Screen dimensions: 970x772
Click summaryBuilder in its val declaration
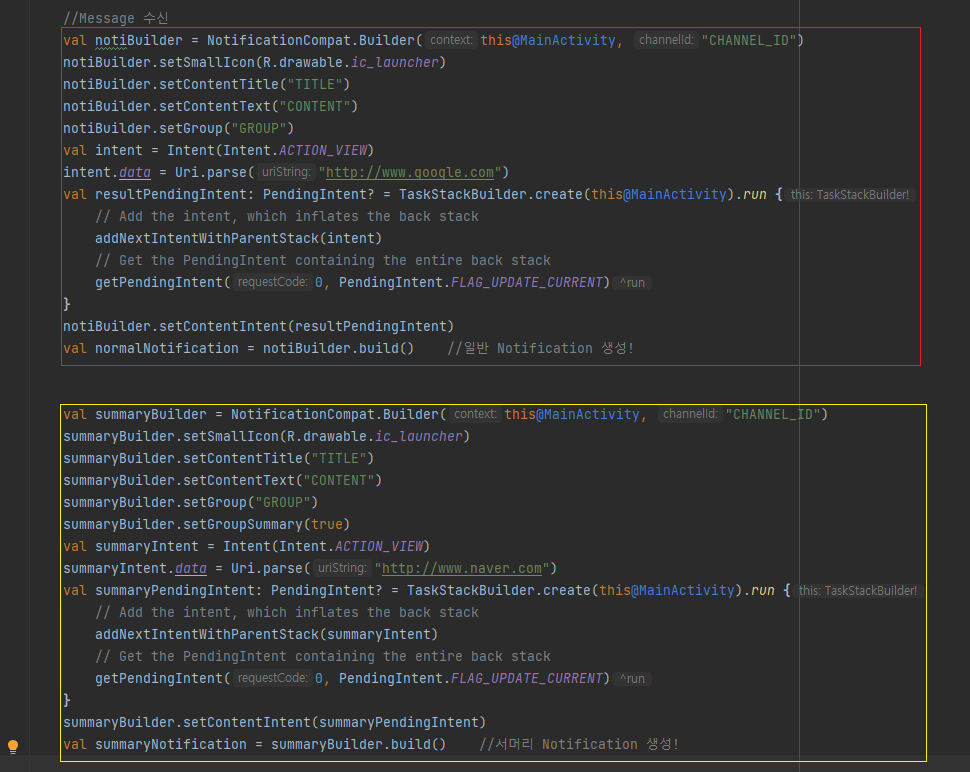151,414
